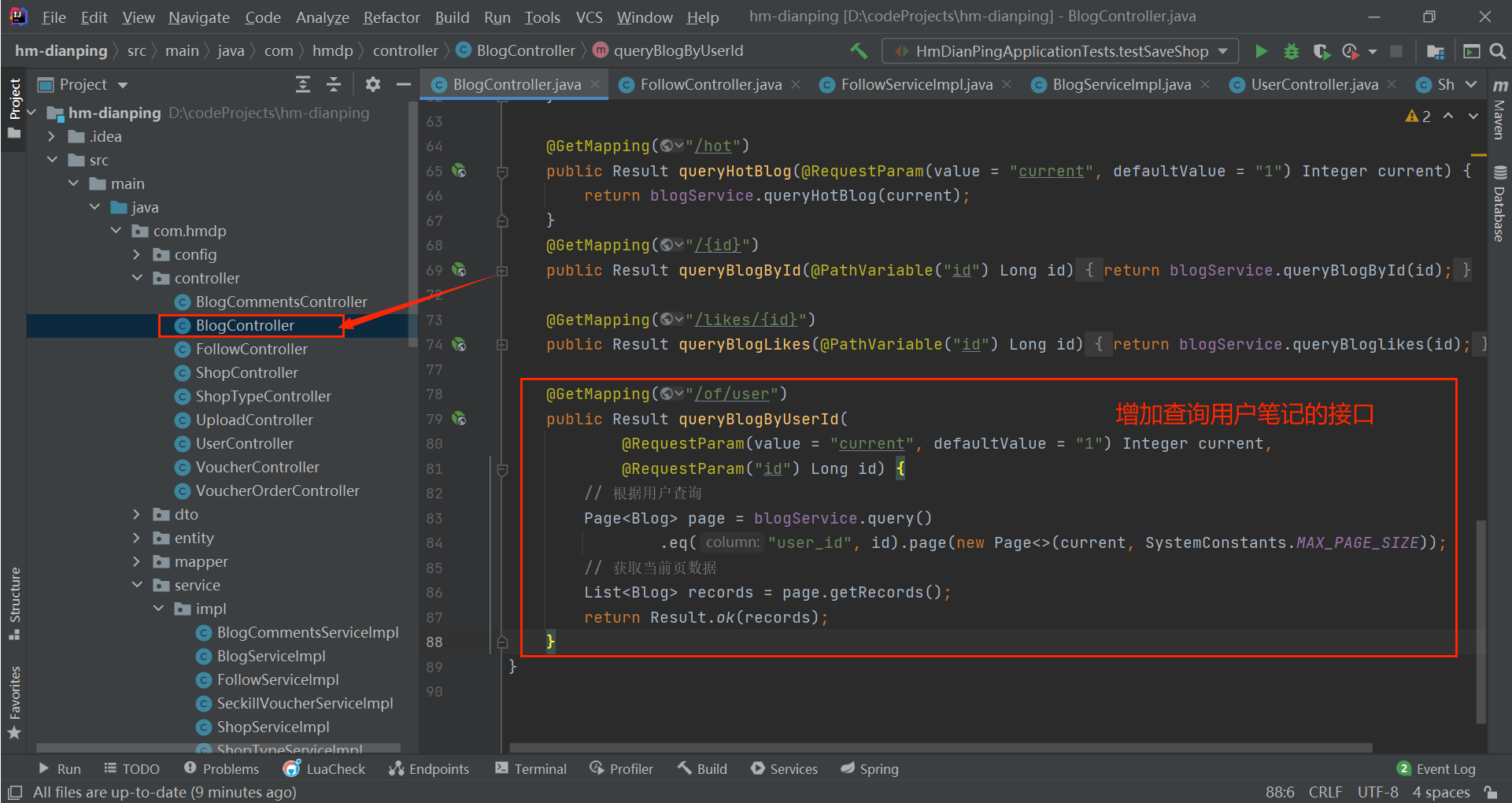Image resolution: width=1512 pixels, height=803 pixels.
Task: Select BlogServiceImpl in project tree
Action: point(271,656)
